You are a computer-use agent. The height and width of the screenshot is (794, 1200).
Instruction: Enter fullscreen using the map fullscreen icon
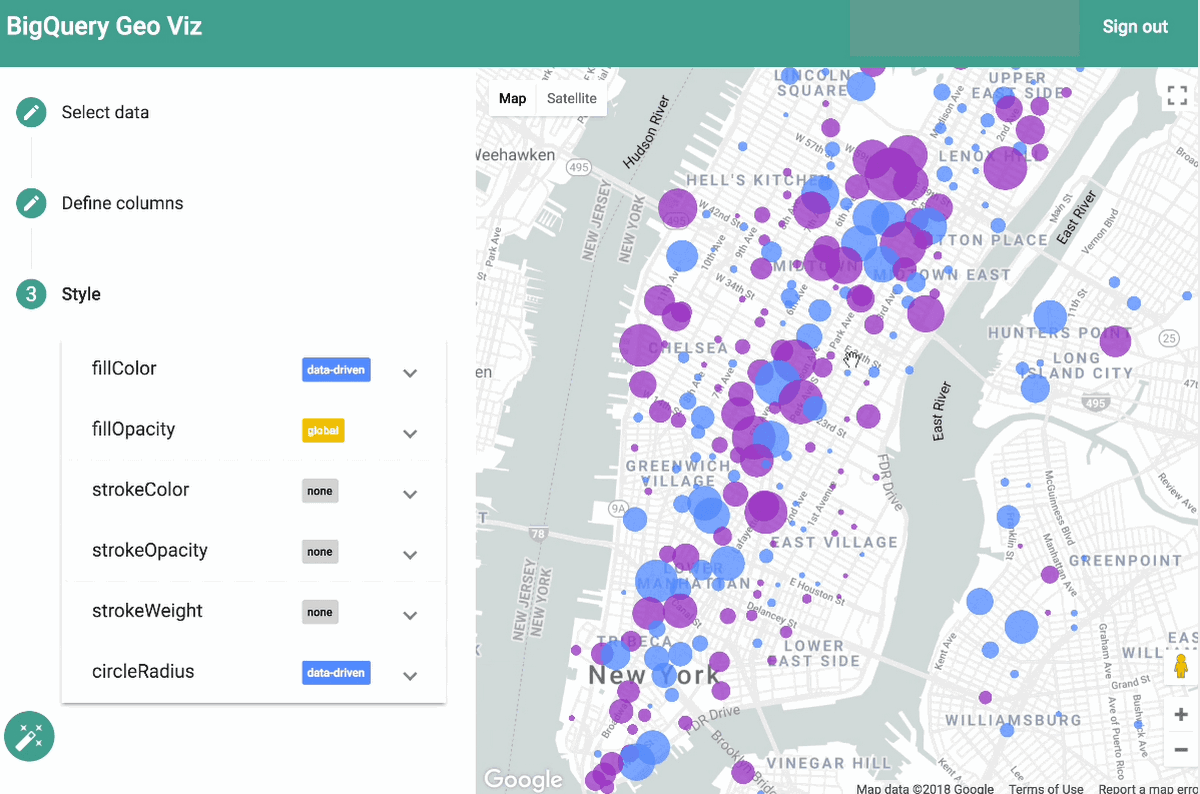tap(1176, 95)
